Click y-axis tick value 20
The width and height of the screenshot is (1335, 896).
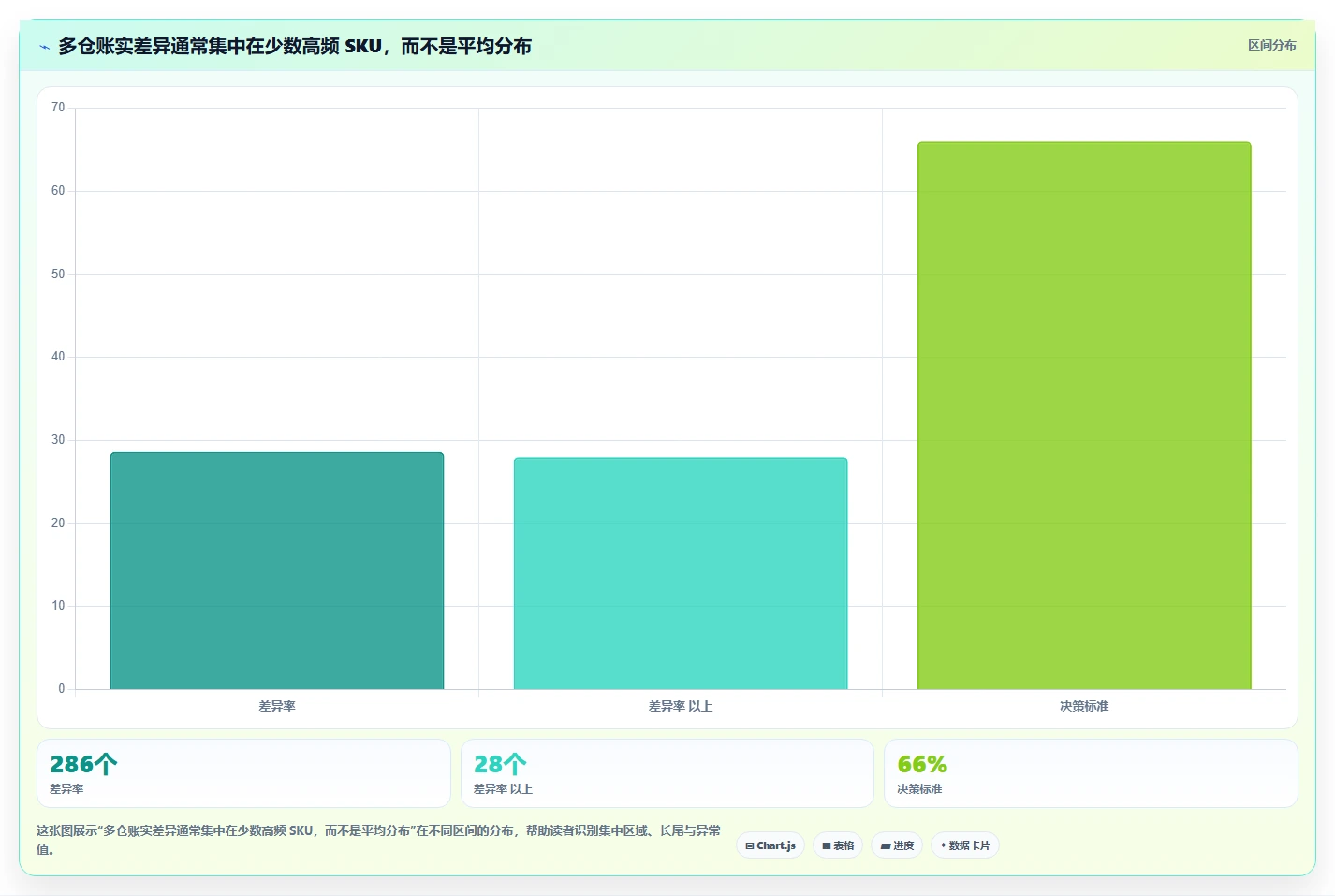(x=58, y=523)
